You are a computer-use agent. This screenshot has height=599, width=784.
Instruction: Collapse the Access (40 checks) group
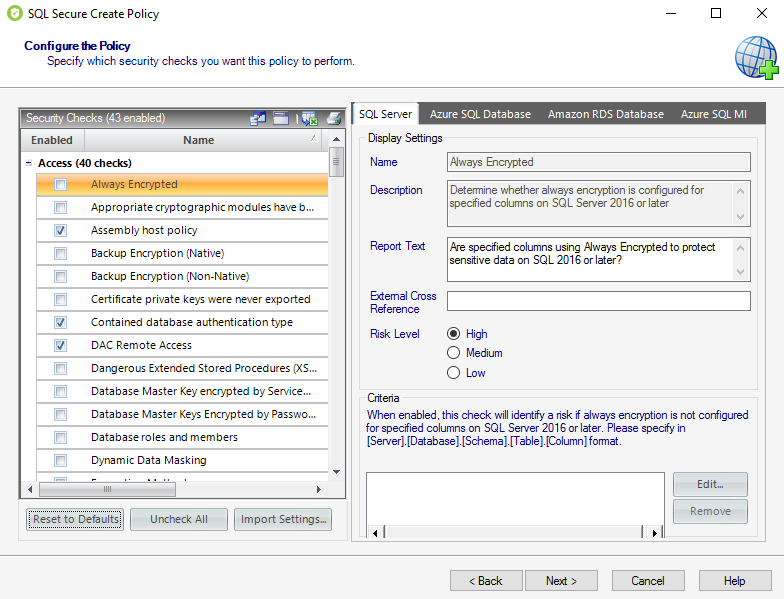pyautogui.click(x=28, y=163)
